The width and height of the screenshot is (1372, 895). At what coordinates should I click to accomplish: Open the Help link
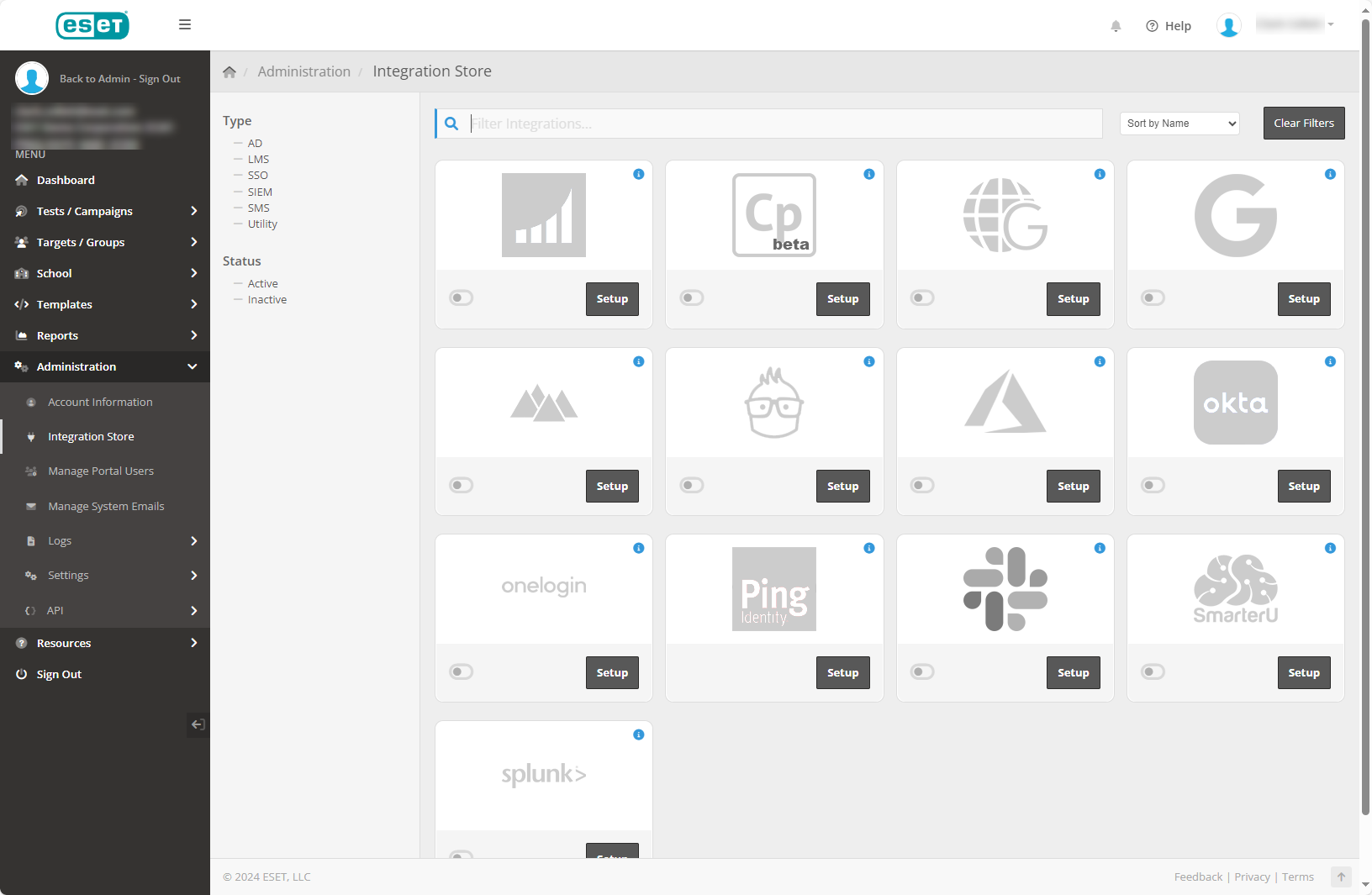tap(1169, 26)
